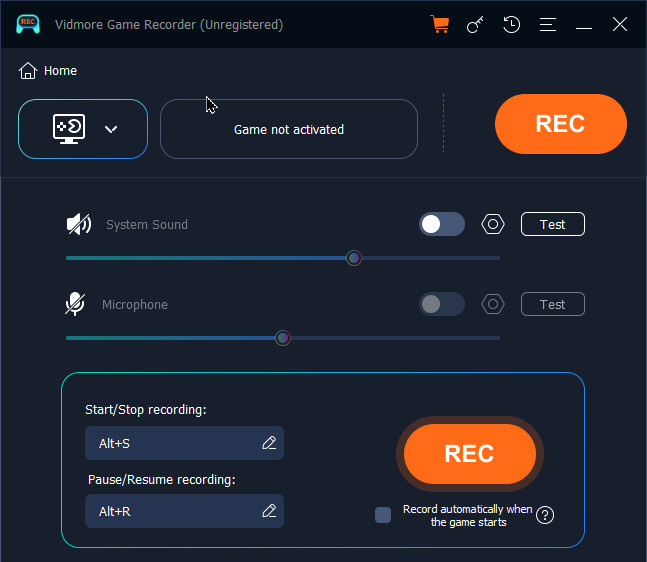Click the Start/Stop recording: label
The image size is (647, 562).
coord(146,410)
